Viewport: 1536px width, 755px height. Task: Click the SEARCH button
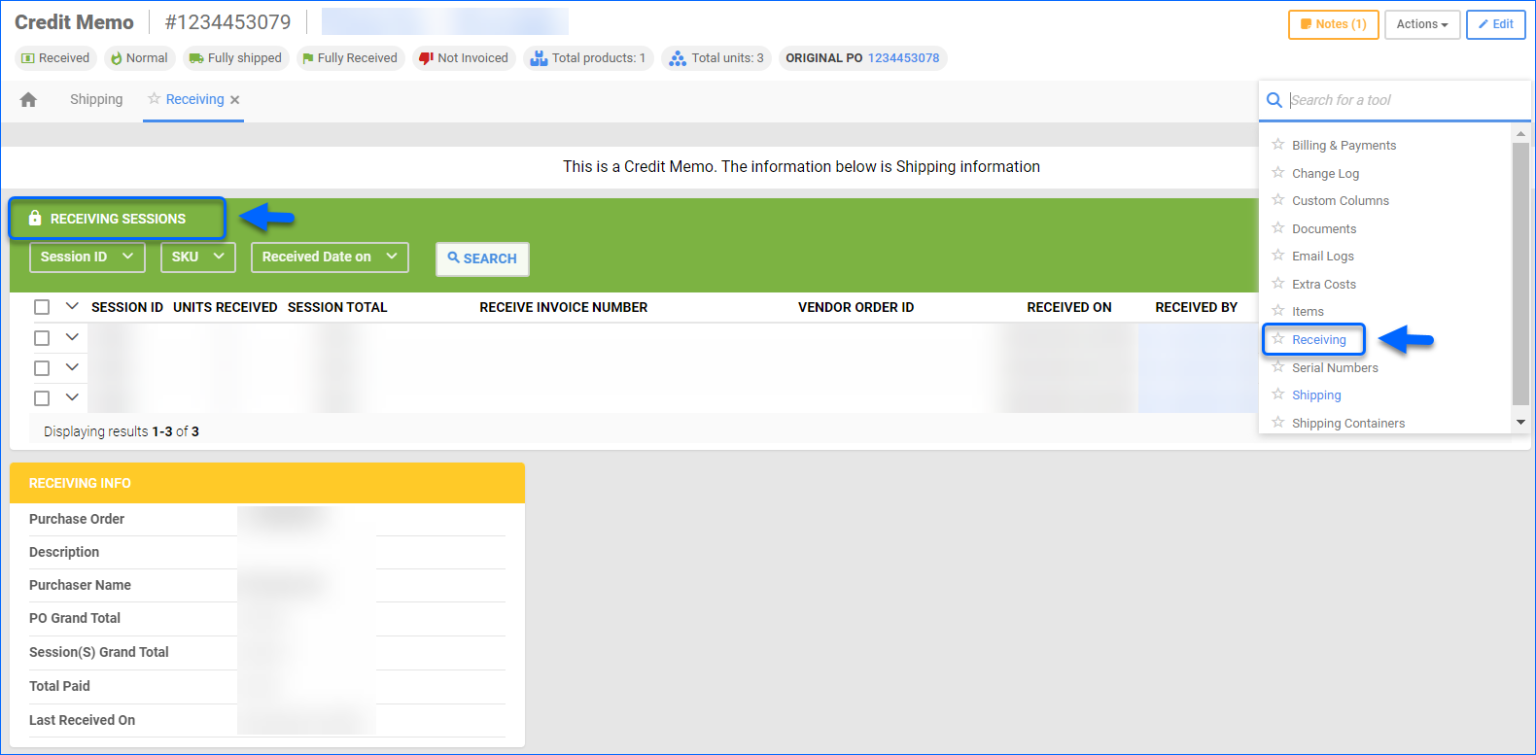point(482,259)
